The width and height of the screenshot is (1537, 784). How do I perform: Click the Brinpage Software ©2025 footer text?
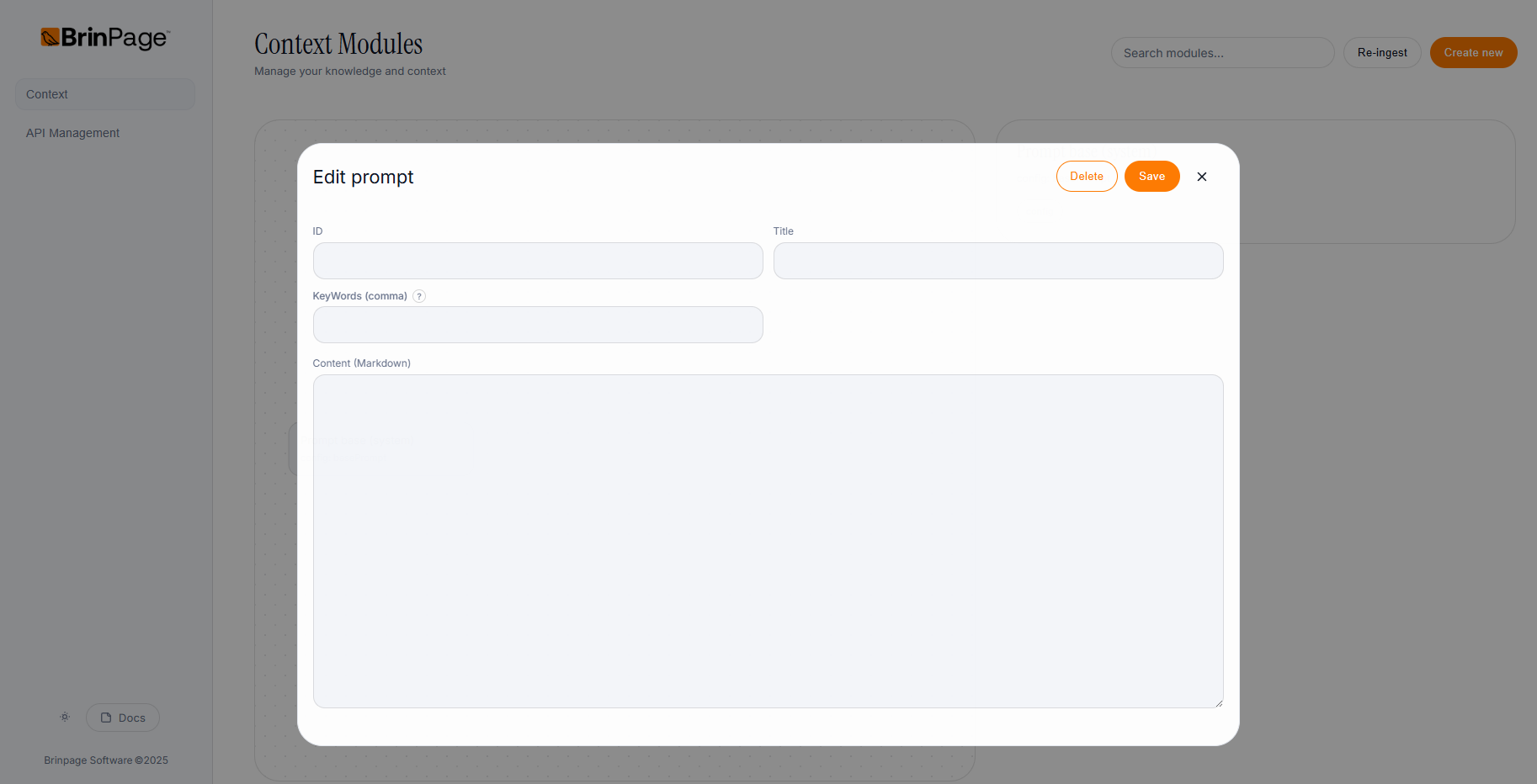click(106, 760)
